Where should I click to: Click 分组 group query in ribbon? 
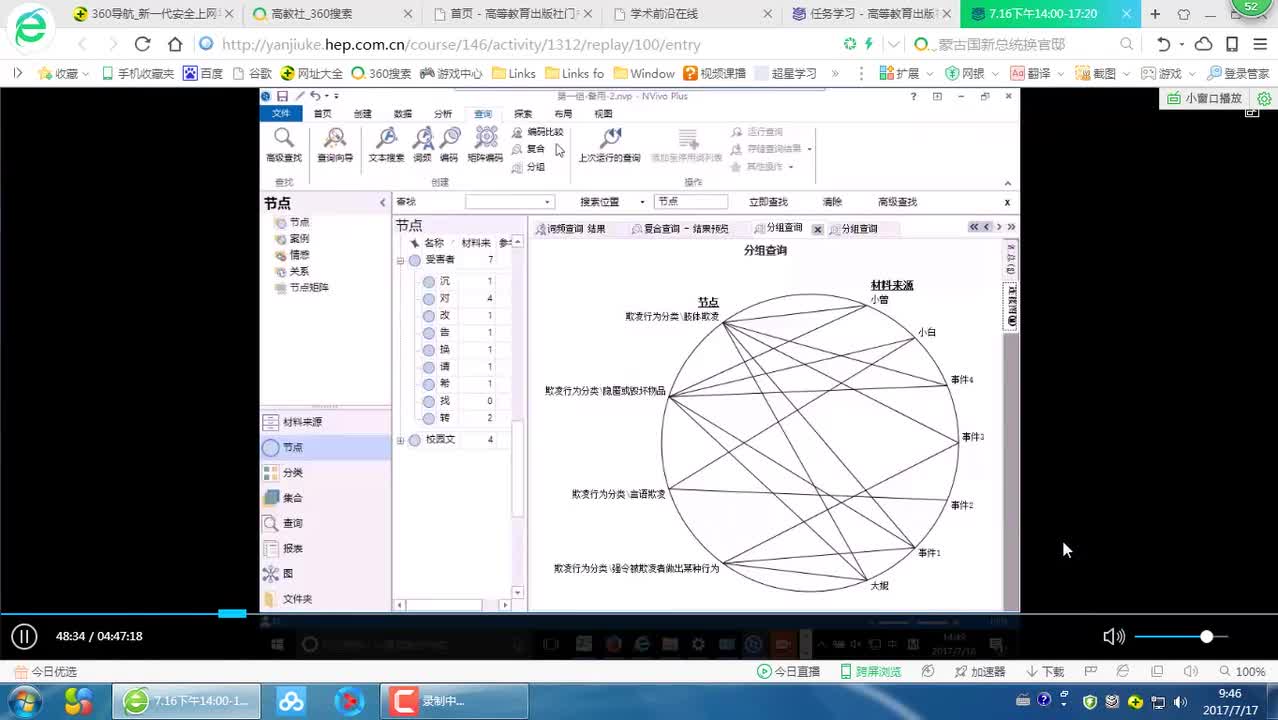click(529, 167)
